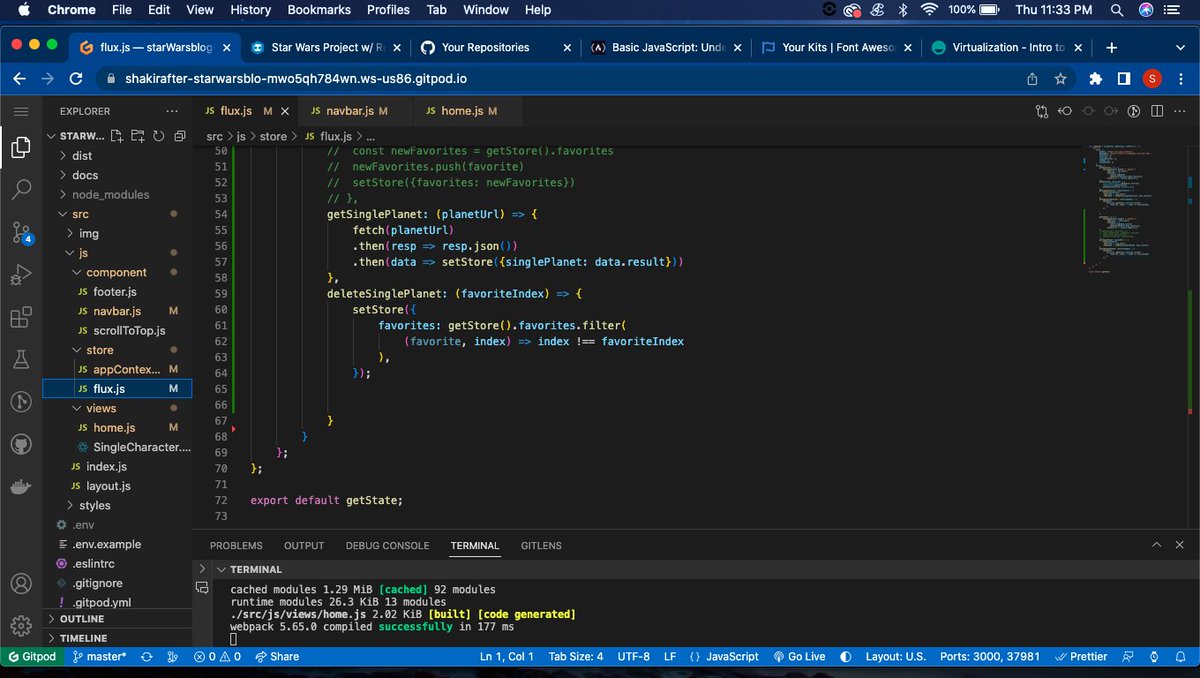Toggle Go Live server in status bar
The image size is (1200, 678).
pos(798,657)
